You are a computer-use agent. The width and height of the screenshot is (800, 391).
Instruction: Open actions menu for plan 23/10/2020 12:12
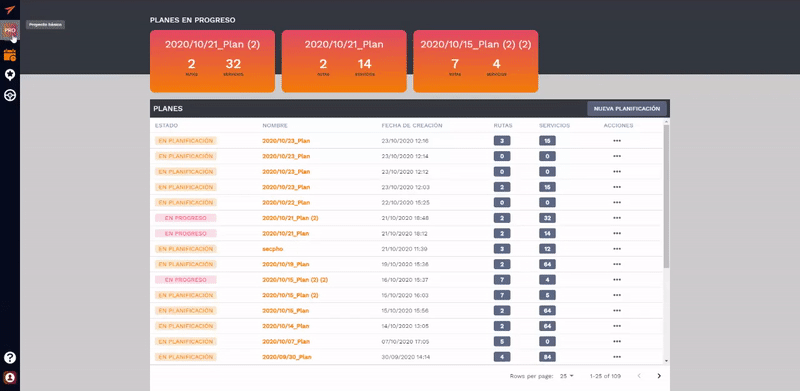pyautogui.click(x=617, y=172)
